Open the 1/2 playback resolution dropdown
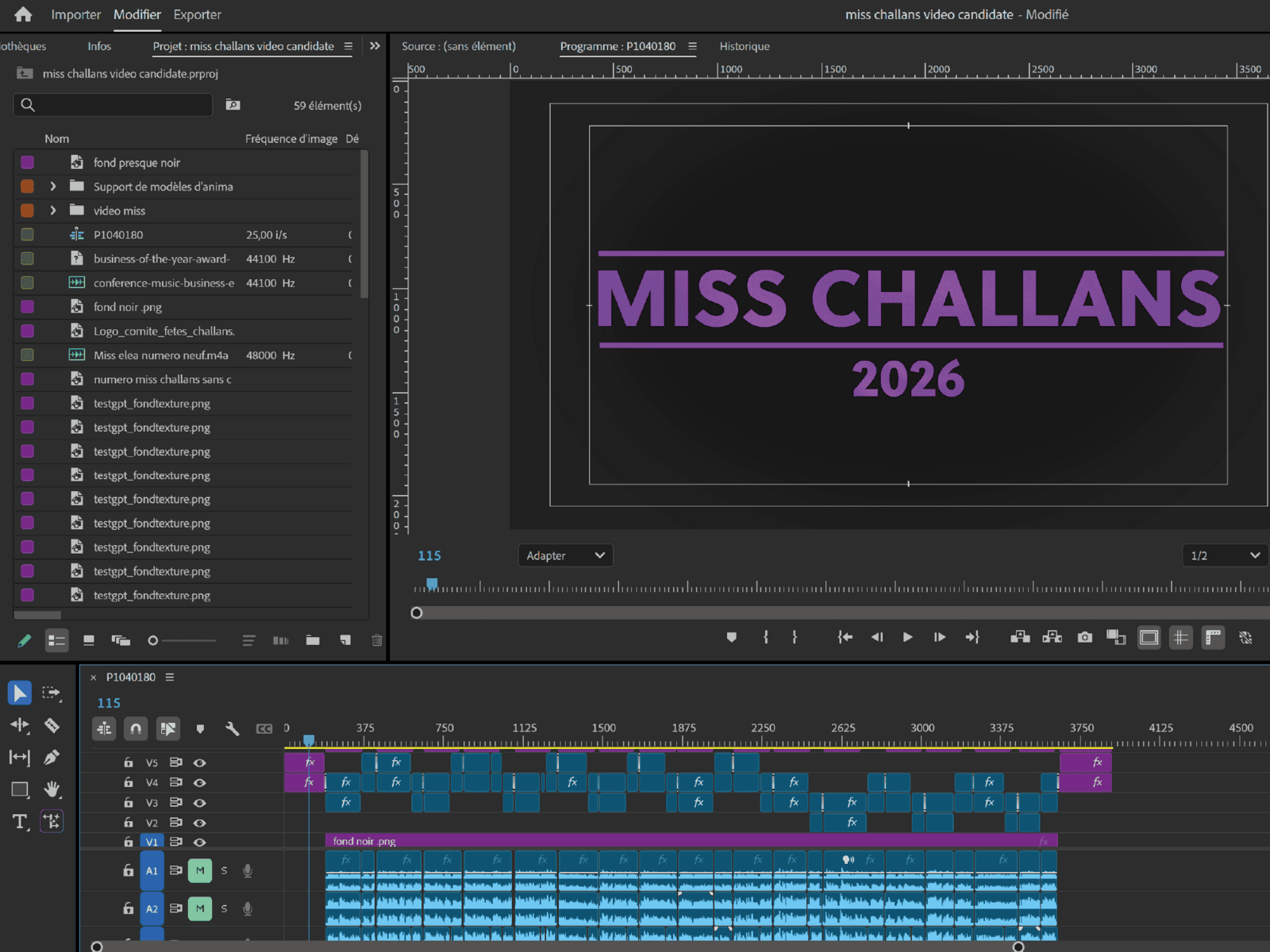Image resolution: width=1270 pixels, height=952 pixels. (1224, 555)
